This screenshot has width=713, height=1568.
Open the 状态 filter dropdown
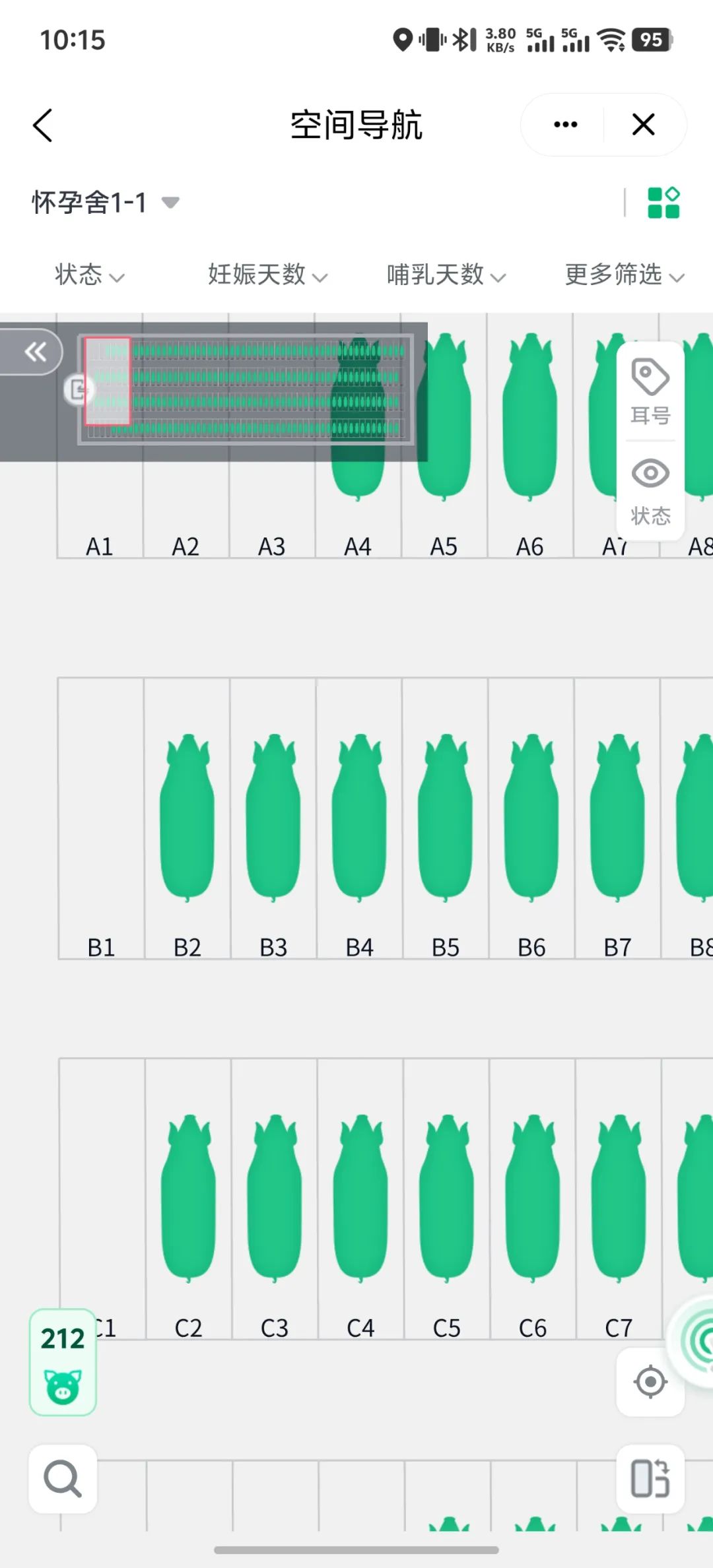89,275
